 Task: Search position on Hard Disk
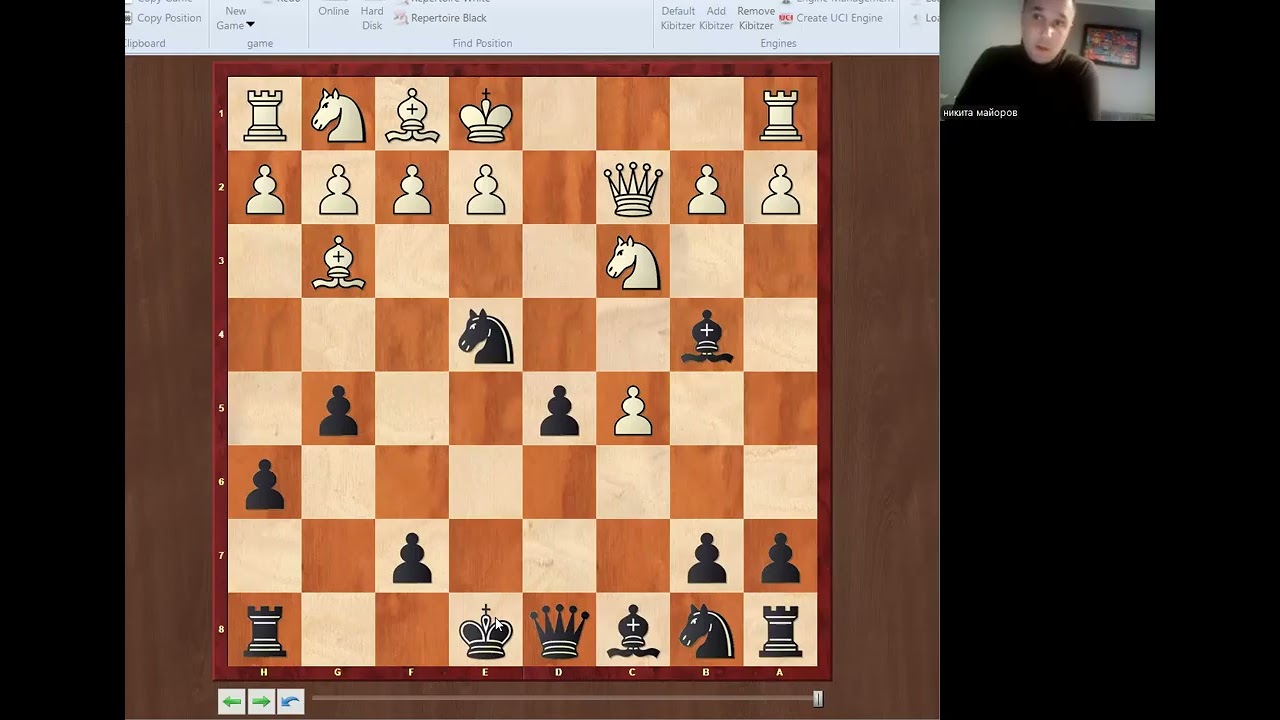tap(372, 18)
